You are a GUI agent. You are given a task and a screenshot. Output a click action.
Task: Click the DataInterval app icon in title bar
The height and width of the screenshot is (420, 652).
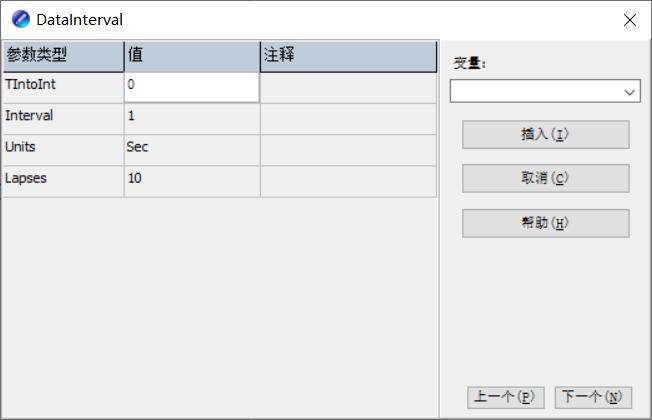pos(20,19)
